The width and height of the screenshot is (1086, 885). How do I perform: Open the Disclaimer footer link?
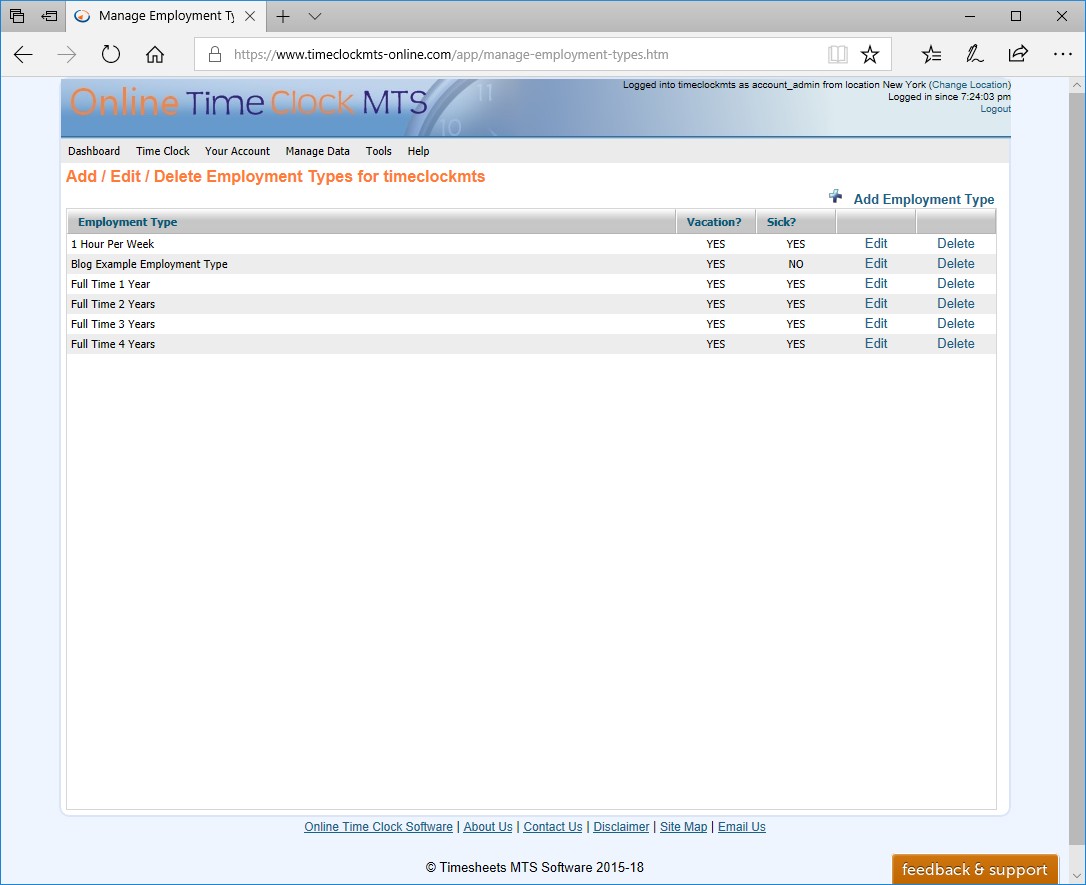621,827
